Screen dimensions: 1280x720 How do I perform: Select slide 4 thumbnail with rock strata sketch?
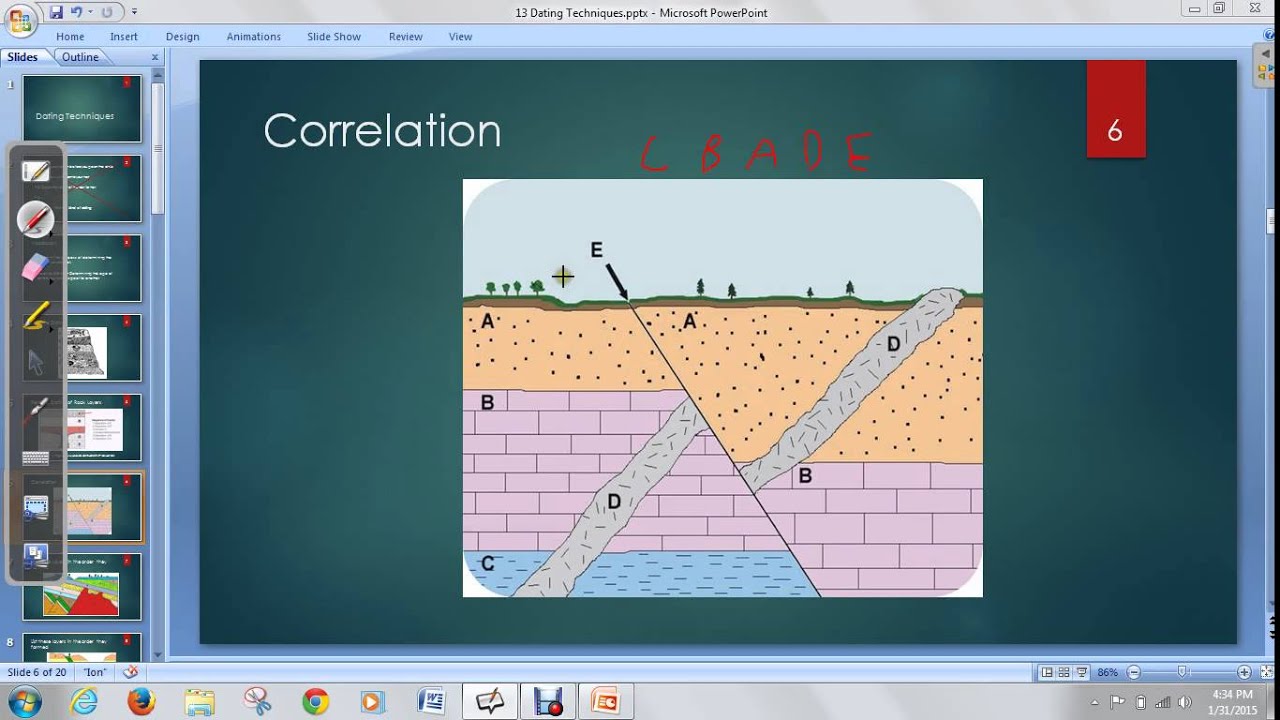click(x=82, y=347)
